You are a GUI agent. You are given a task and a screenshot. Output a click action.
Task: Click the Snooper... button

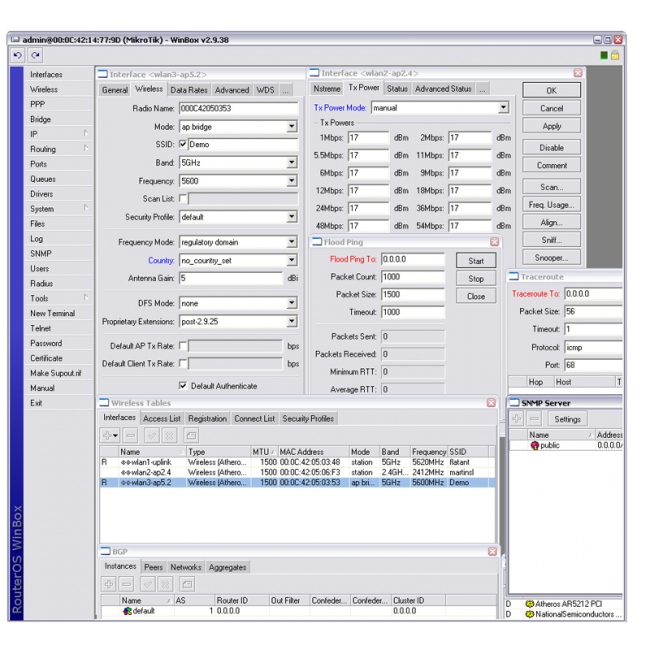coord(551,258)
